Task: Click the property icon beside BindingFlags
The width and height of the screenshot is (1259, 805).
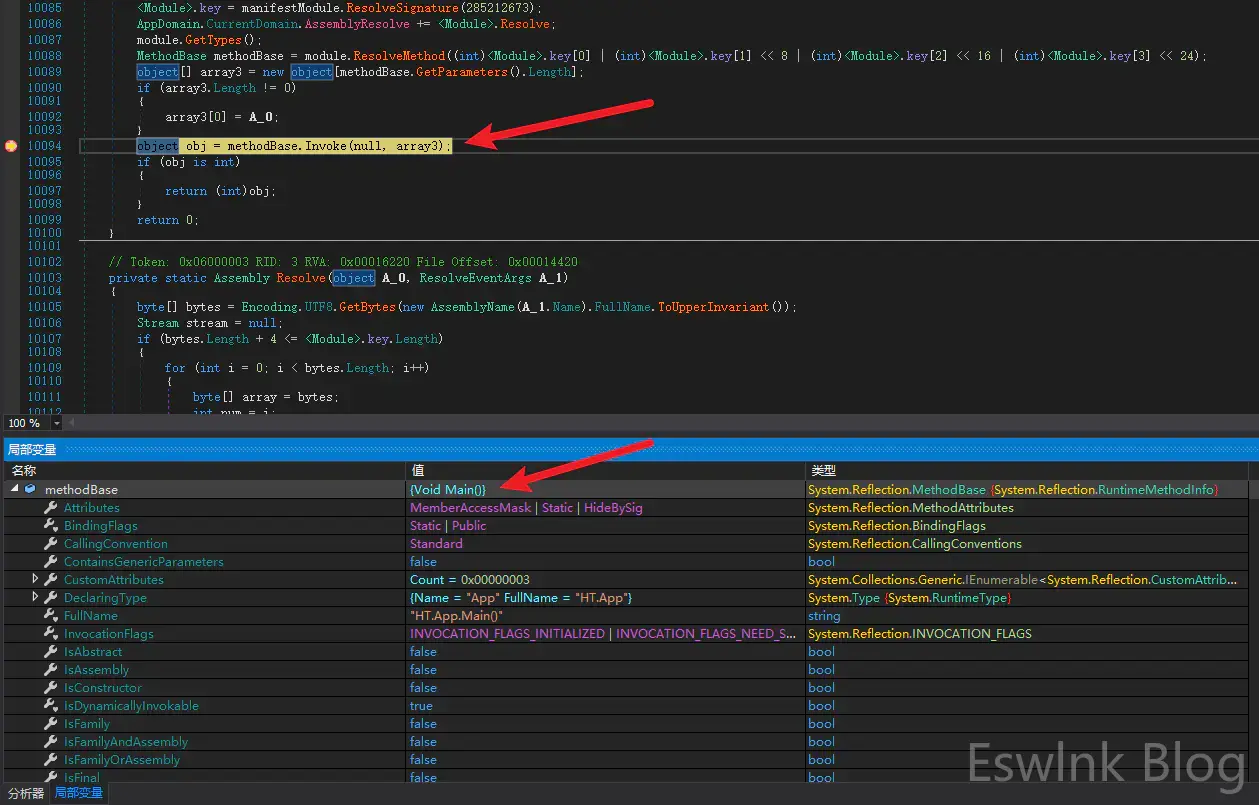Action: 50,526
